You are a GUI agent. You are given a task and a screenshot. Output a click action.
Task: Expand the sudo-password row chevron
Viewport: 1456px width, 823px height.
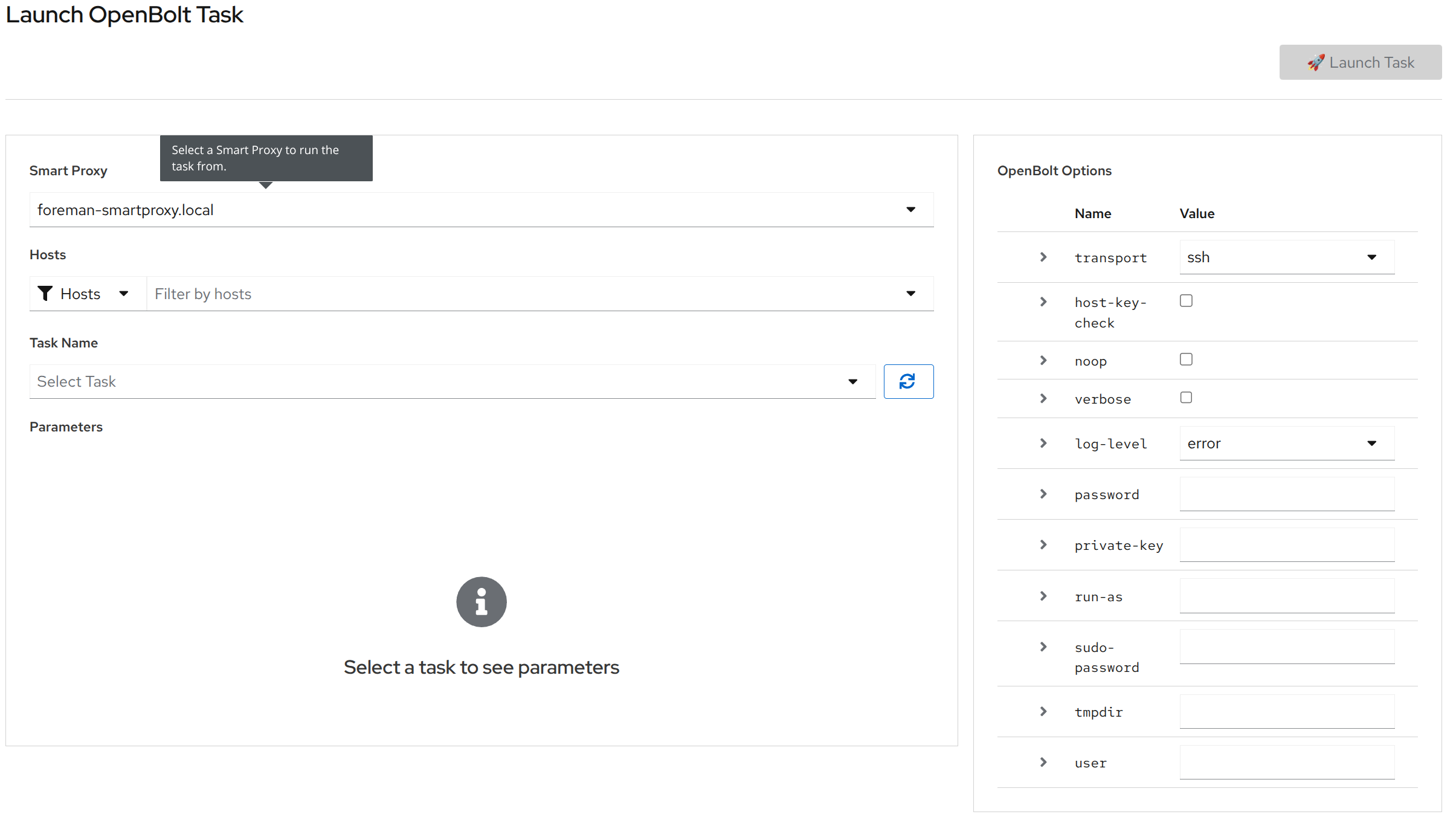tap(1043, 647)
